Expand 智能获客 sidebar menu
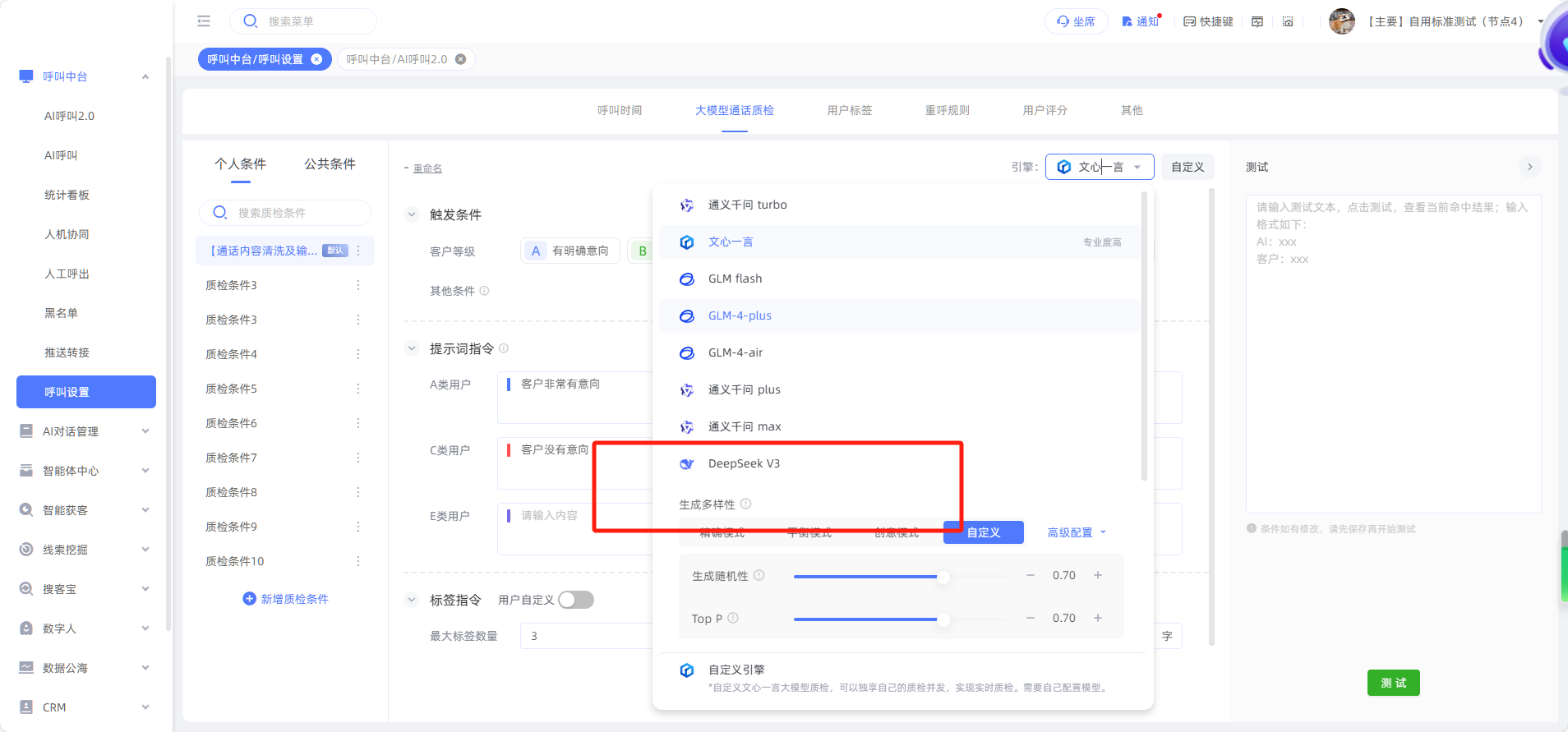Screen dimensions: 1568x732 coord(145,510)
